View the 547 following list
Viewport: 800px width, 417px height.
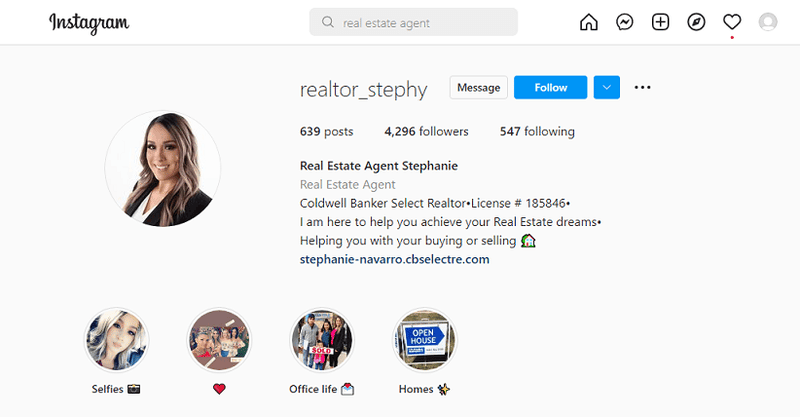tap(537, 132)
